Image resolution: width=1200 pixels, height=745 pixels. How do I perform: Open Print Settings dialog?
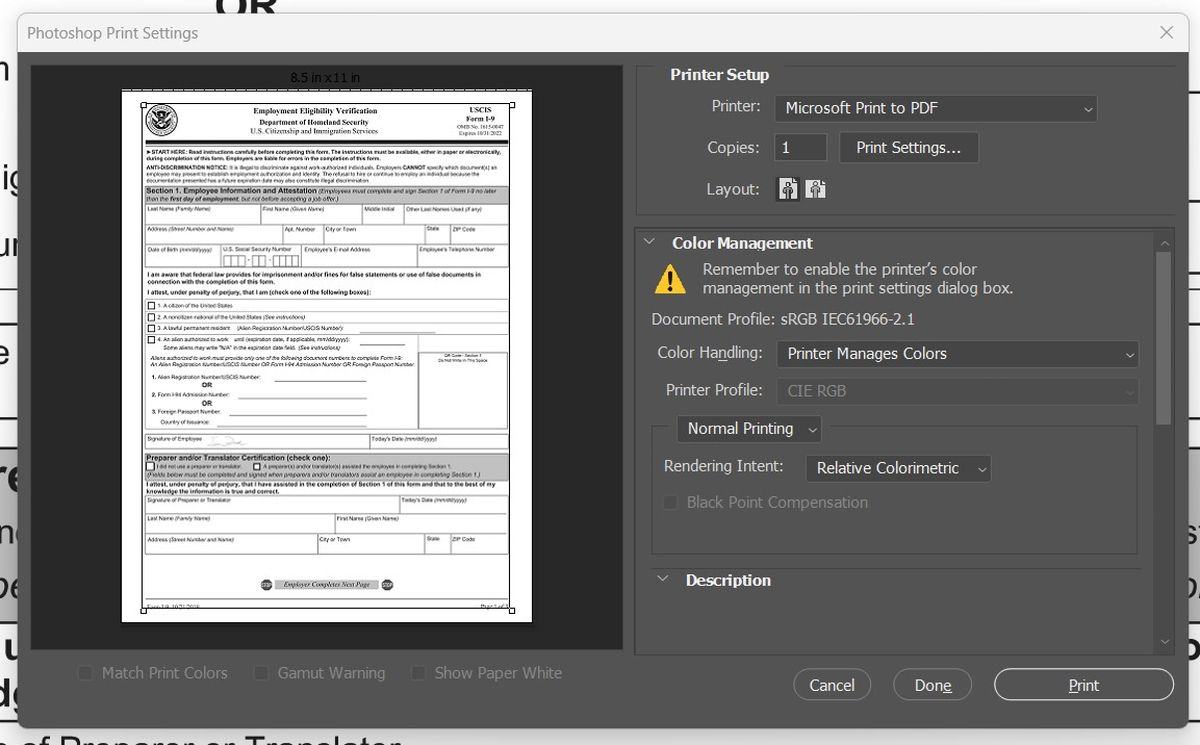908,147
